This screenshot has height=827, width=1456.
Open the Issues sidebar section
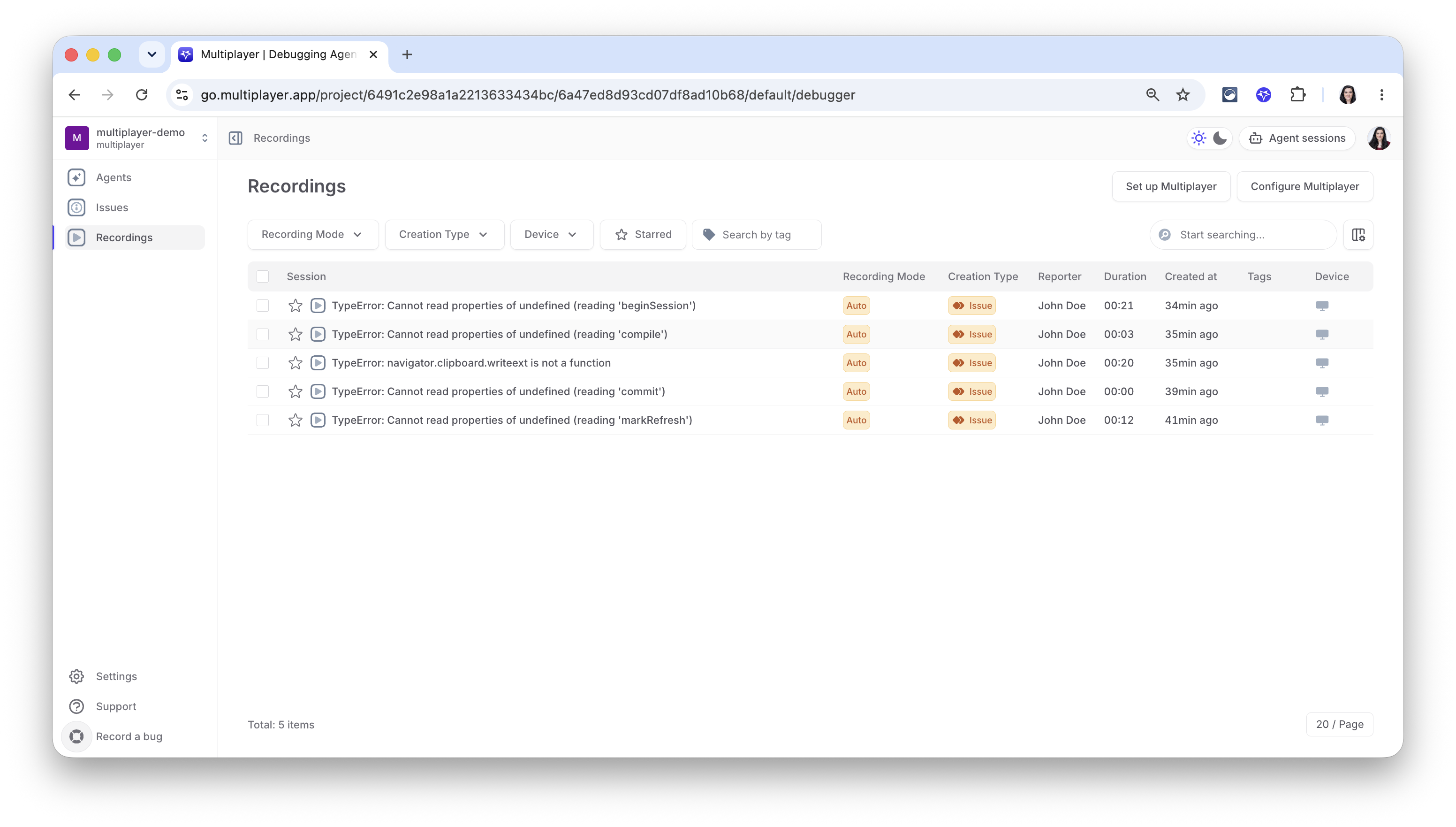(135, 207)
